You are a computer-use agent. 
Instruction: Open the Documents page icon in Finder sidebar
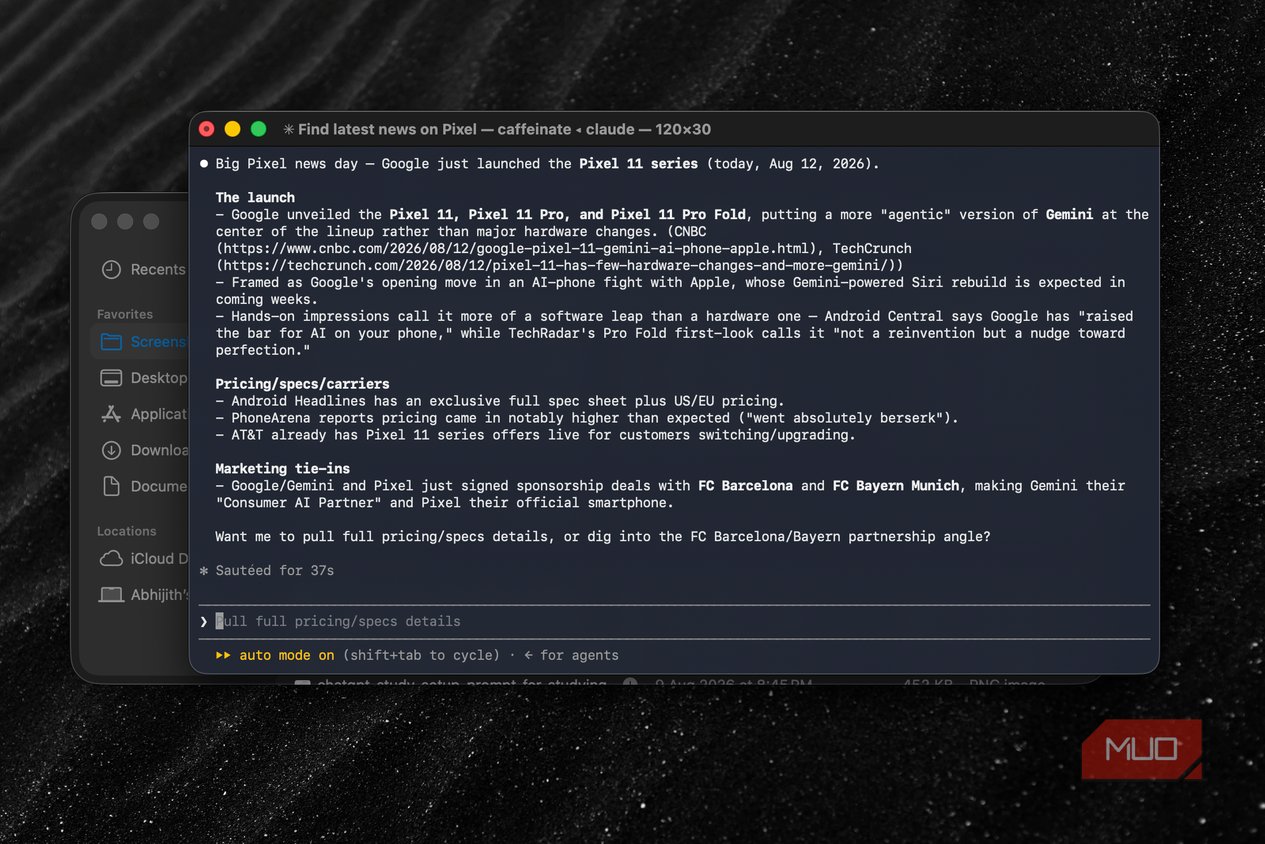click(x=111, y=486)
